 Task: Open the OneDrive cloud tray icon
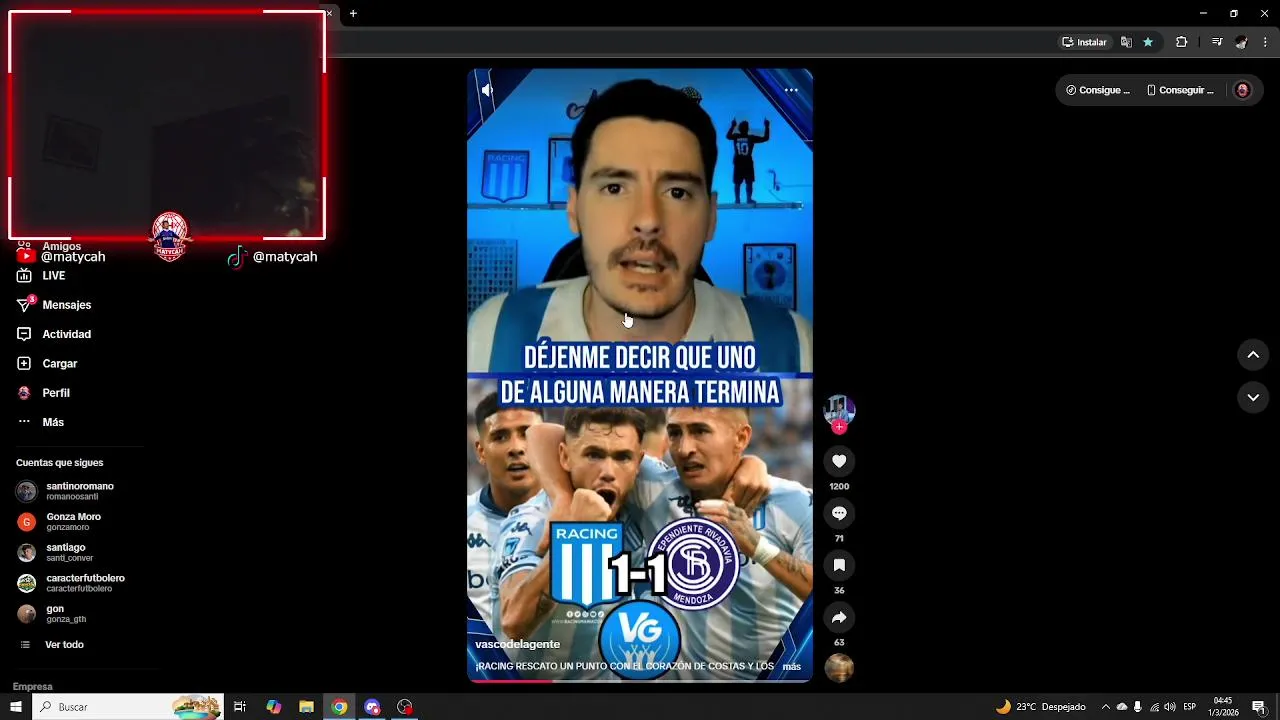tap(1122, 707)
